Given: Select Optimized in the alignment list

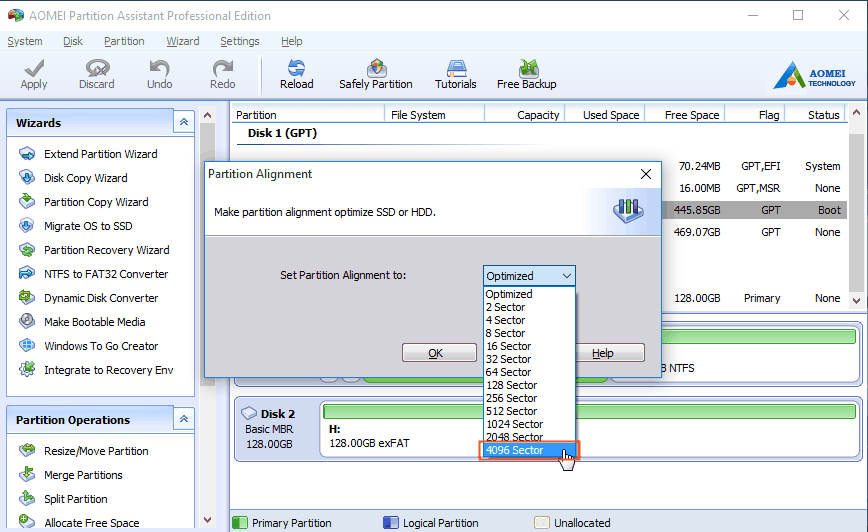Looking at the screenshot, I should pyautogui.click(x=529, y=294).
